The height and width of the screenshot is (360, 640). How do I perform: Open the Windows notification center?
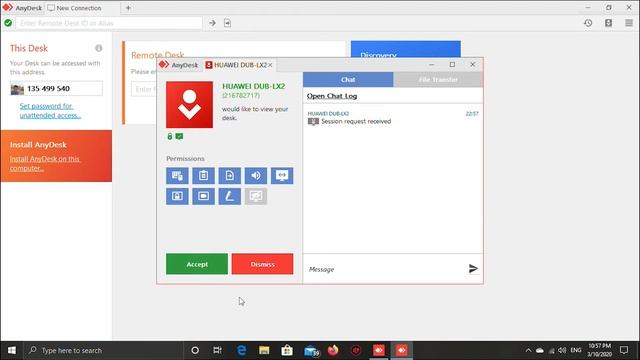624,350
